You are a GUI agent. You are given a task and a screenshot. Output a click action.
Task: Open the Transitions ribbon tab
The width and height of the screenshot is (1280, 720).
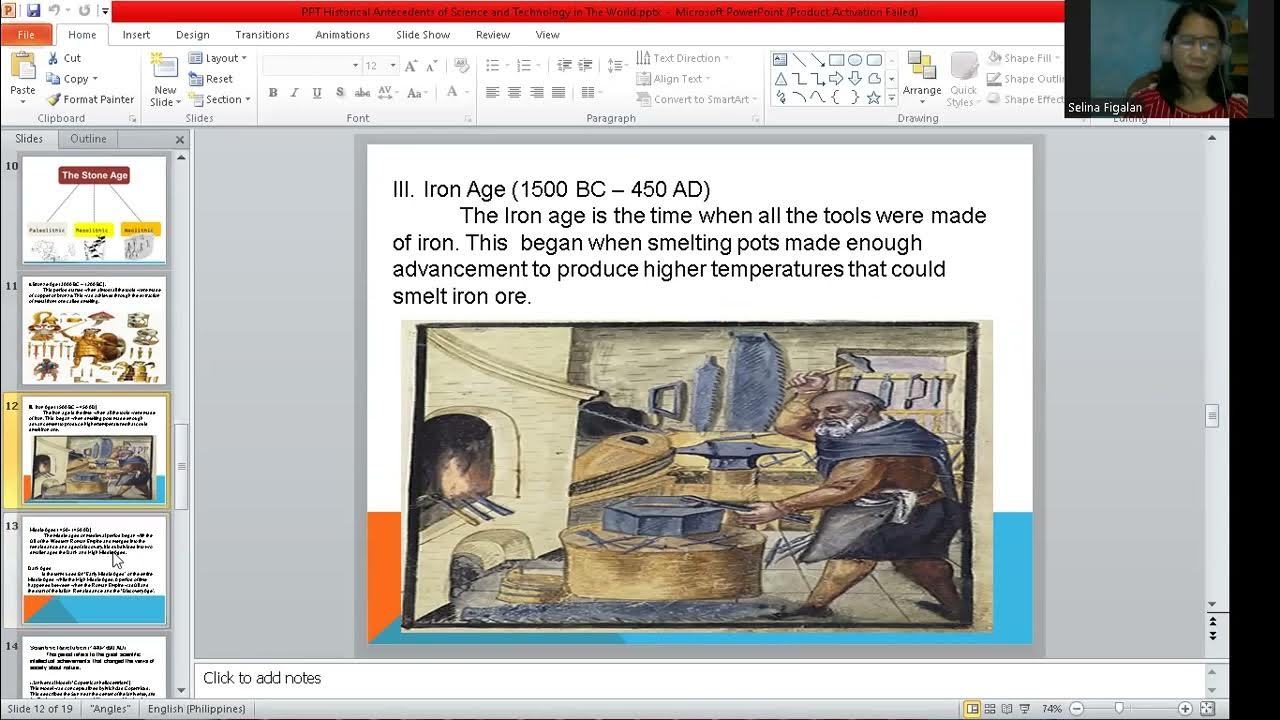[262, 34]
